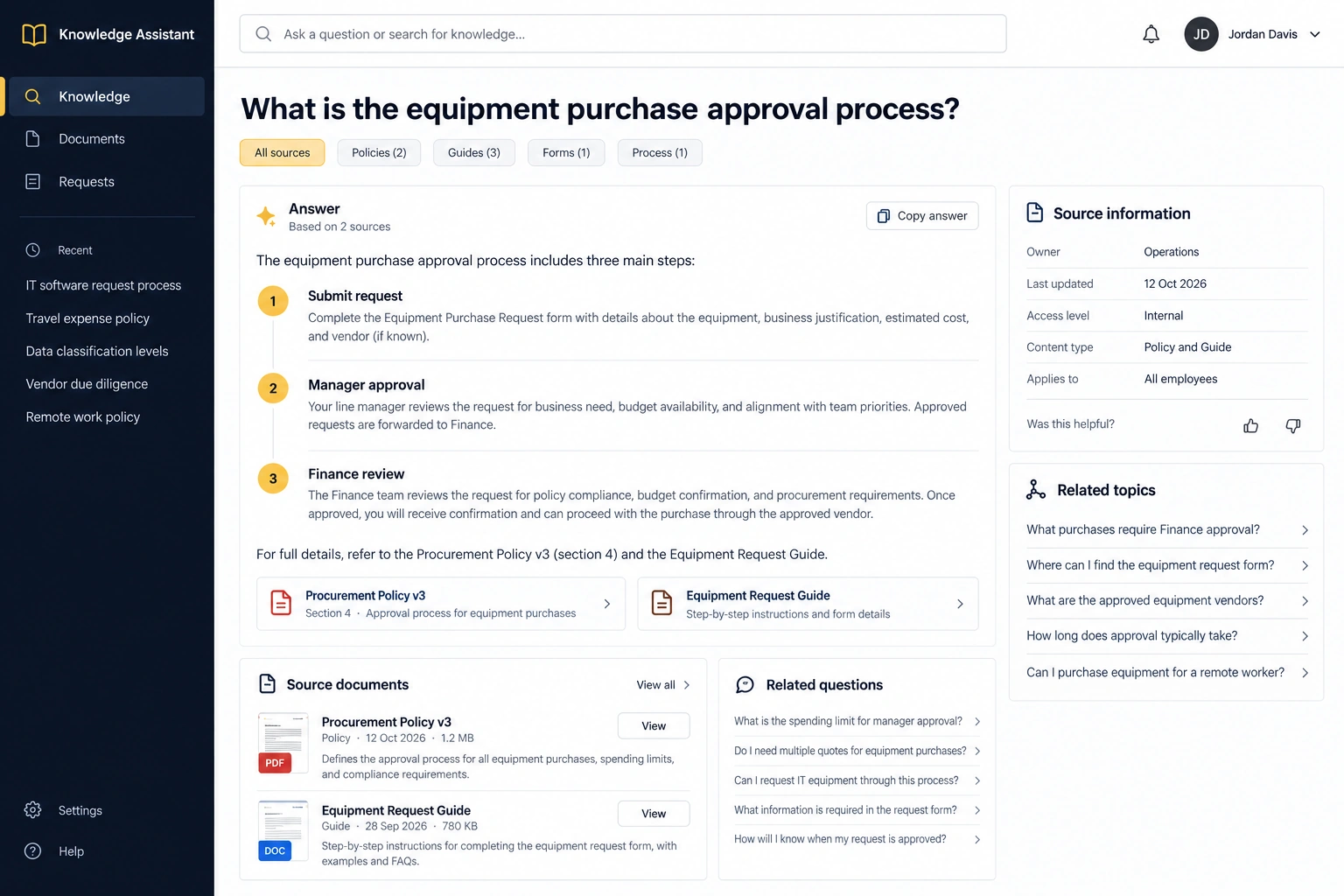This screenshot has width=1344, height=896.
Task: Click View for Equipment Request Guide
Action: [654, 814]
